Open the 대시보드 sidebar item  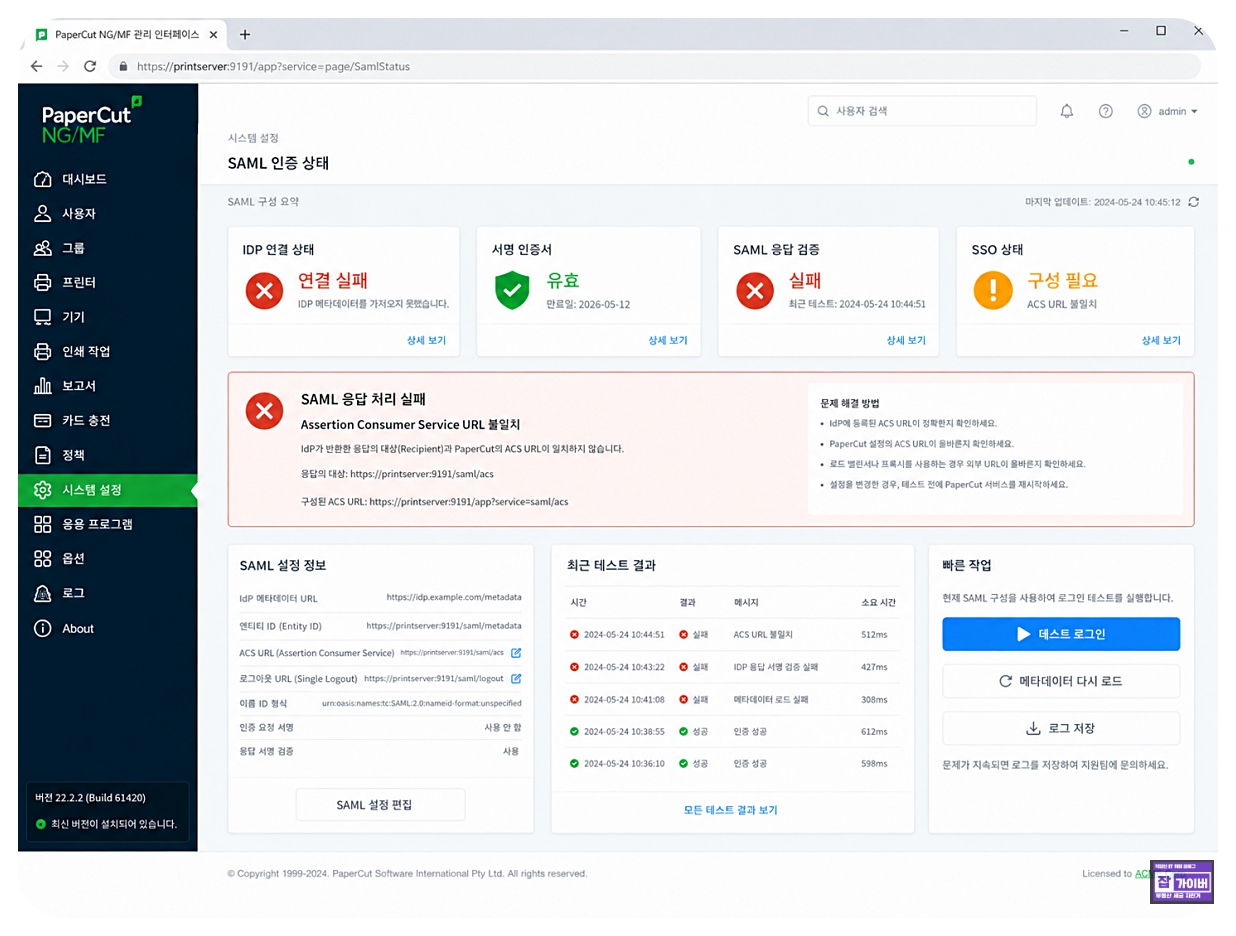tap(108, 180)
